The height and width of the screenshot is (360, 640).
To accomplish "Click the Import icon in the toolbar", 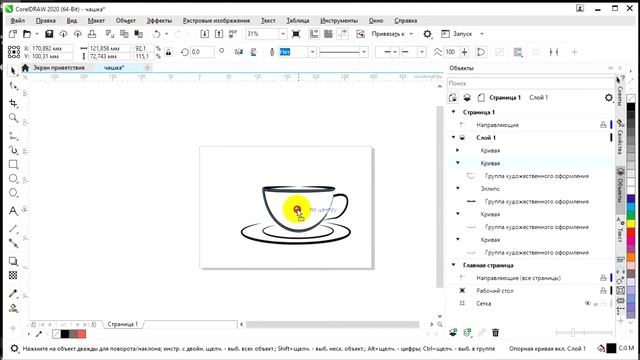I will tap(204, 34).
